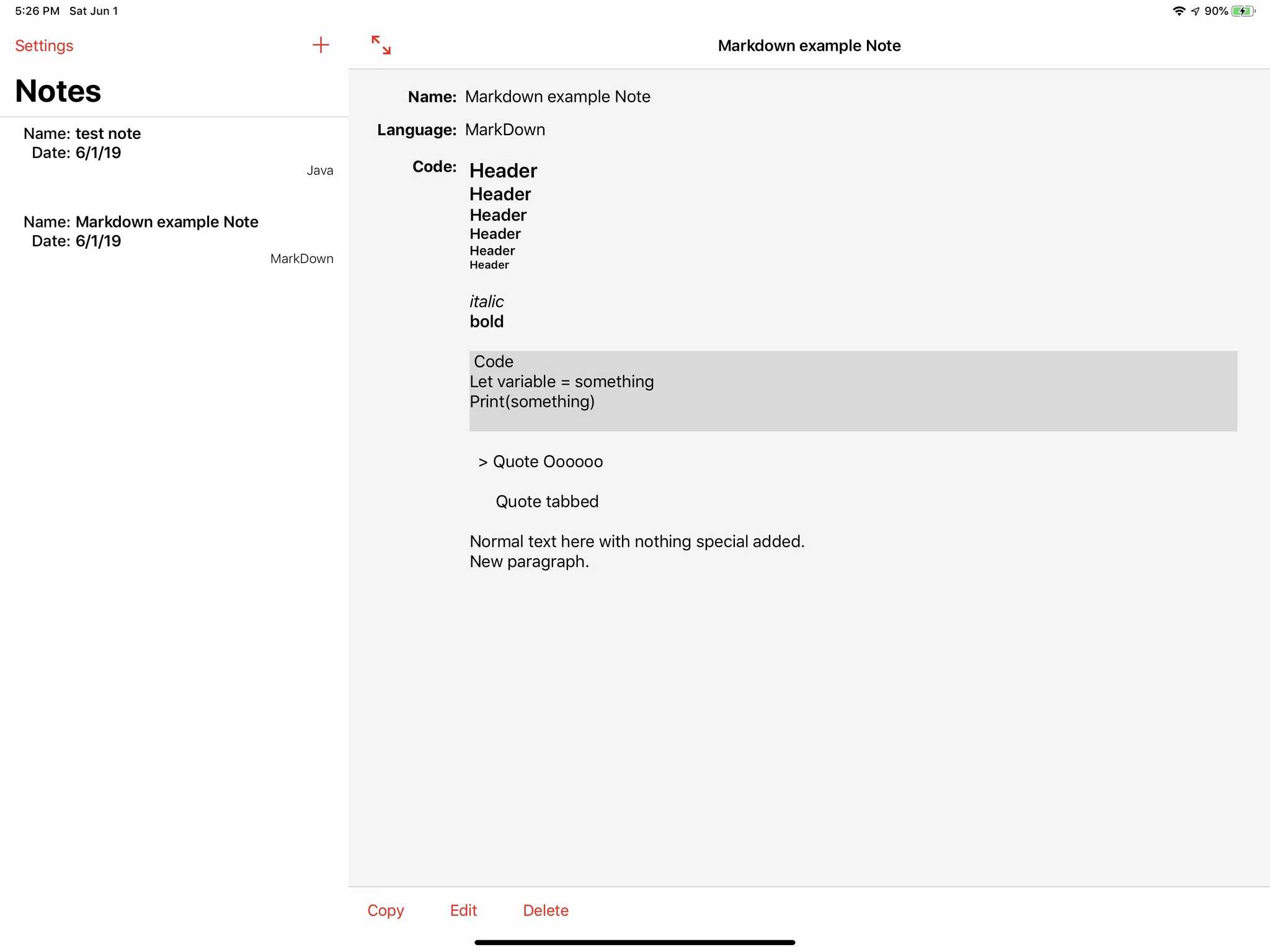Screen dimensions: 1270x952
Task: Tap the plus icon to add note
Action: 321,45
